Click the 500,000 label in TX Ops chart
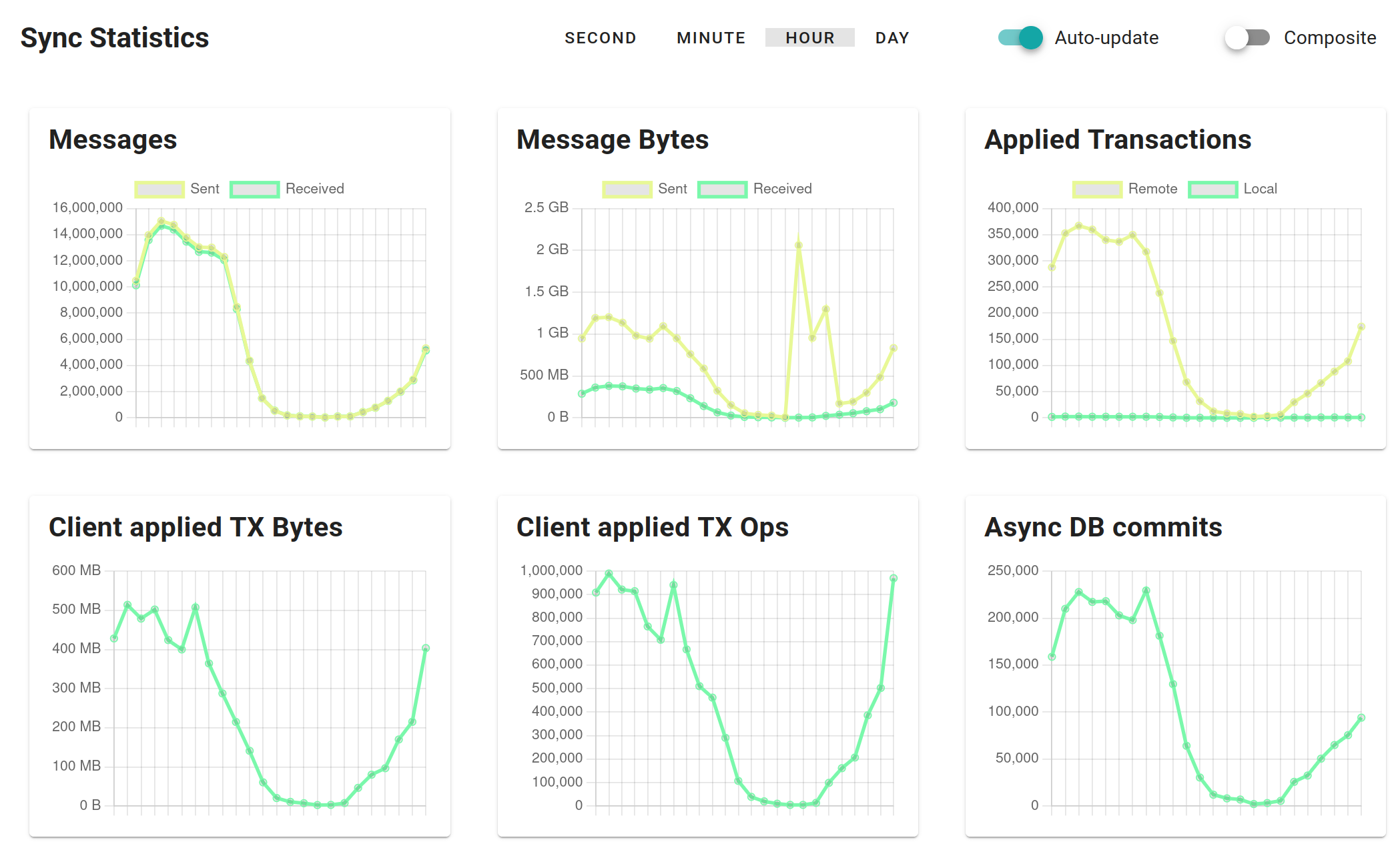 coord(557,688)
